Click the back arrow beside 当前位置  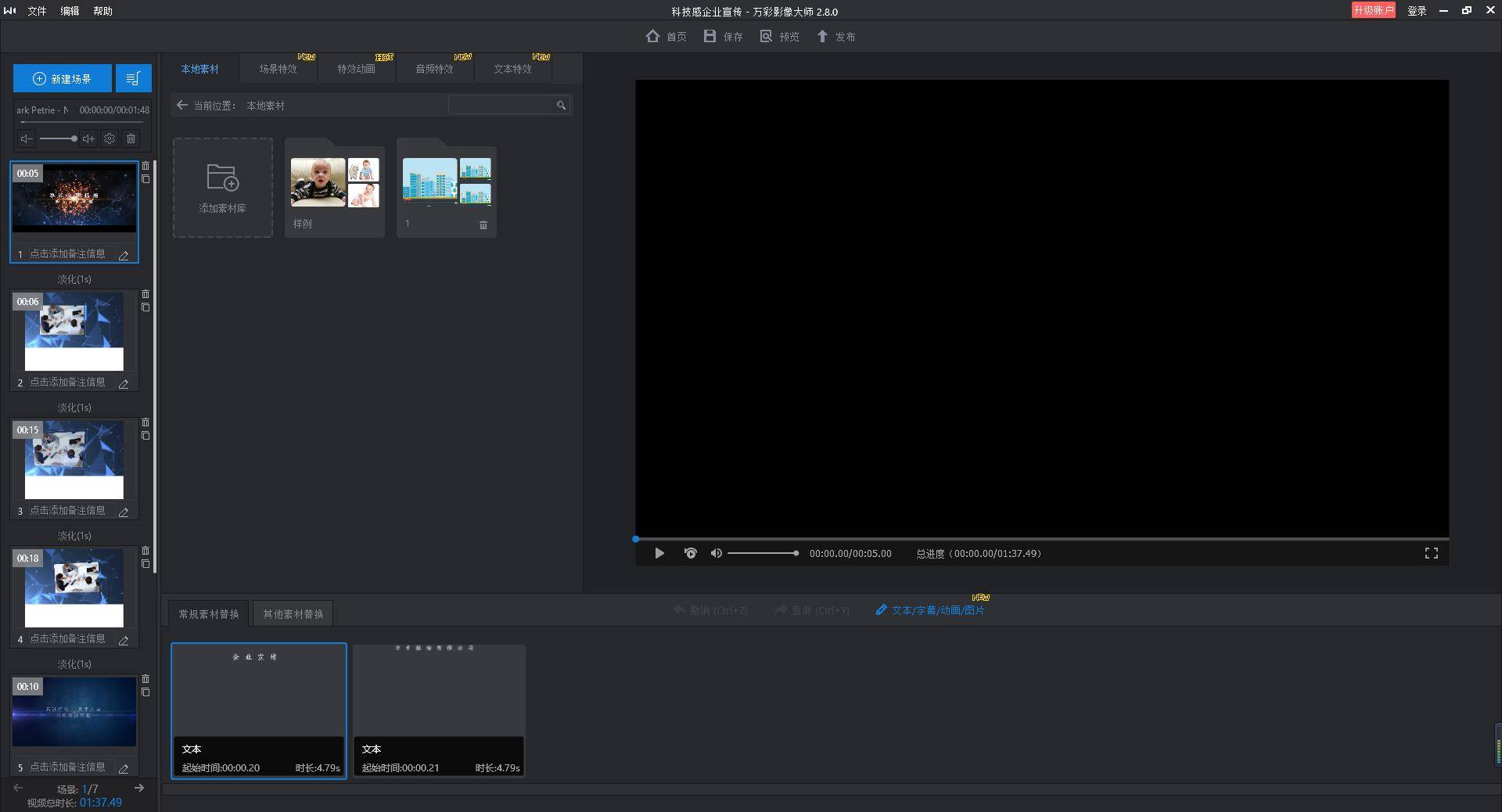click(x=182, y=105)
